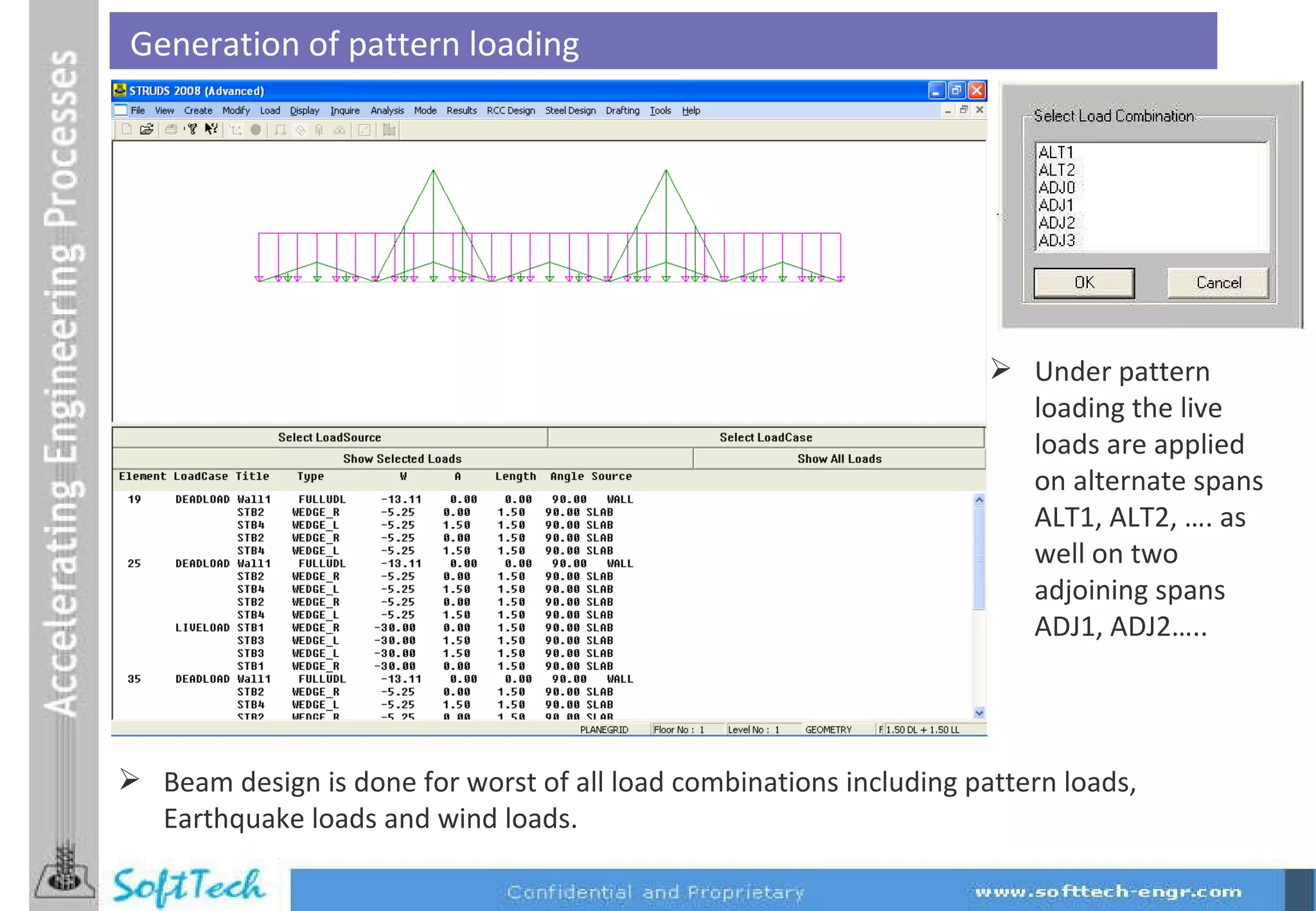Click element 35 in the load table
Image resolution: width=1316 pixels, height=911 pixels.
click(134, 679)
